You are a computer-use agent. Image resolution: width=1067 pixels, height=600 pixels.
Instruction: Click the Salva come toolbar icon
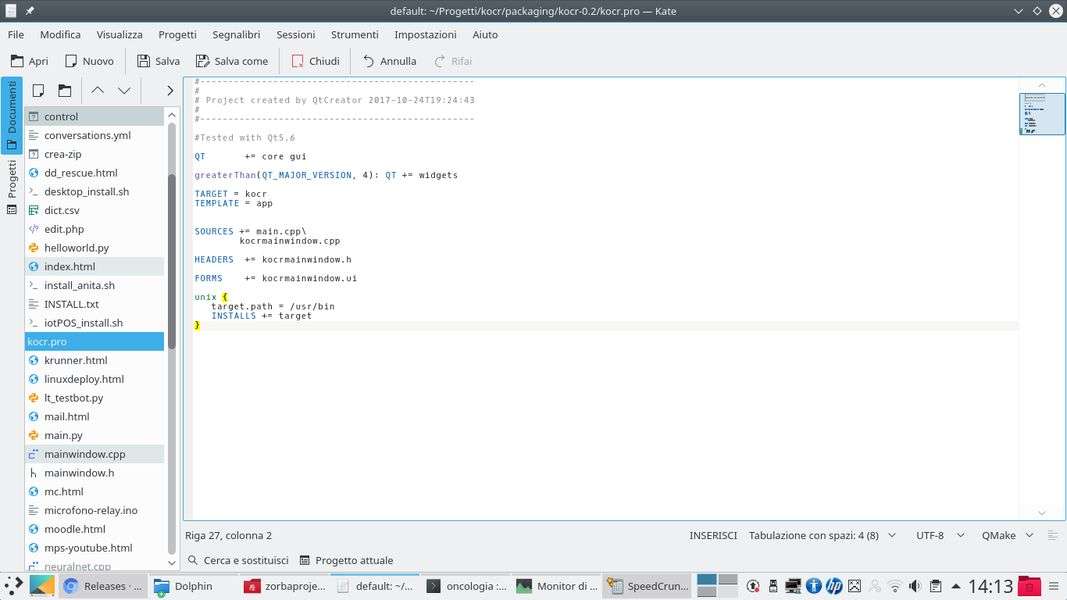point(203,61)
